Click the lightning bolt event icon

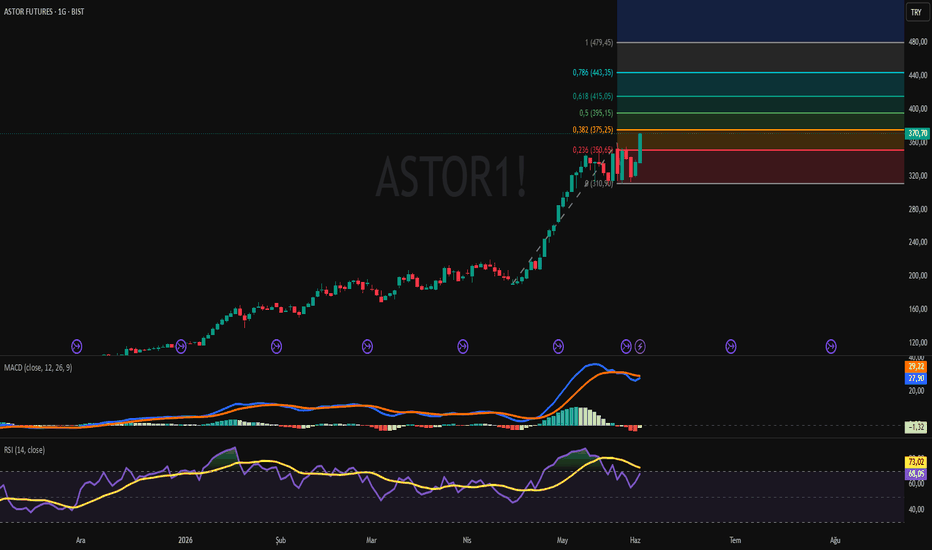coord(640,346)
